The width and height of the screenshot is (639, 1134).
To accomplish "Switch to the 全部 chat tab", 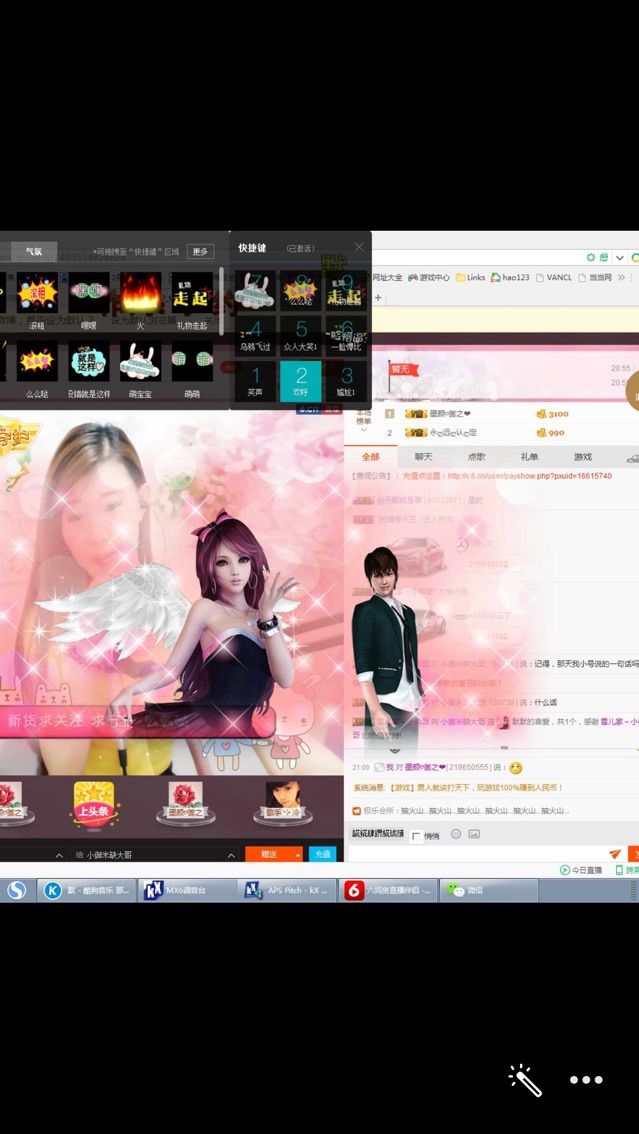I will click(x=370, y=457).
